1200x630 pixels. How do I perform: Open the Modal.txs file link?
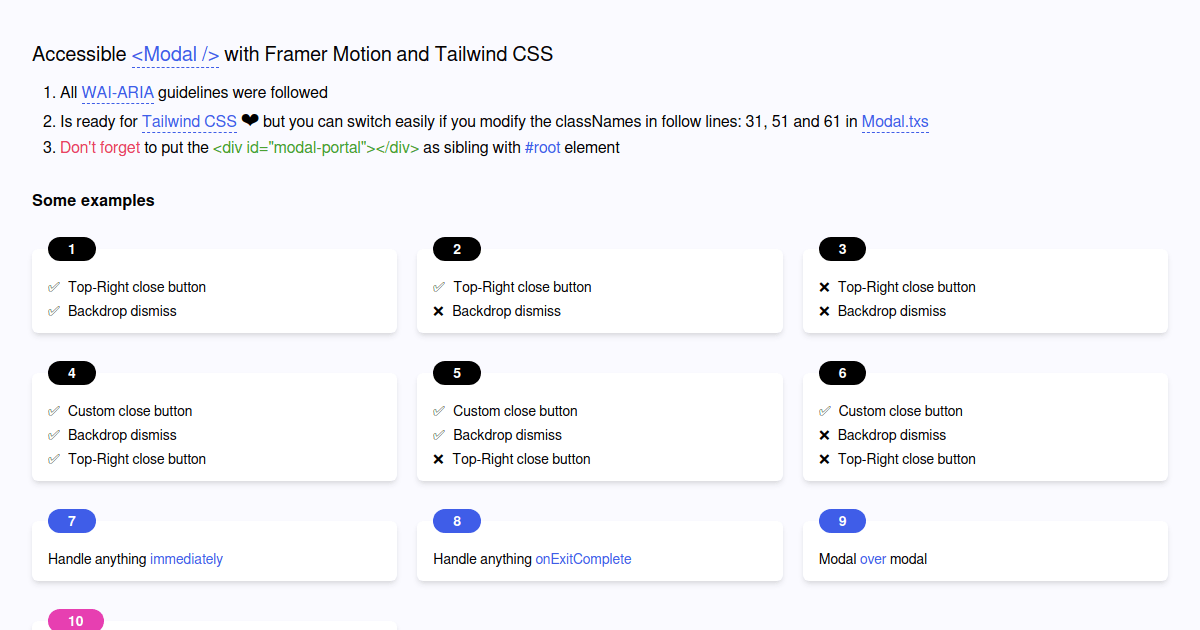pyautogui.click(x=895, y=121)
